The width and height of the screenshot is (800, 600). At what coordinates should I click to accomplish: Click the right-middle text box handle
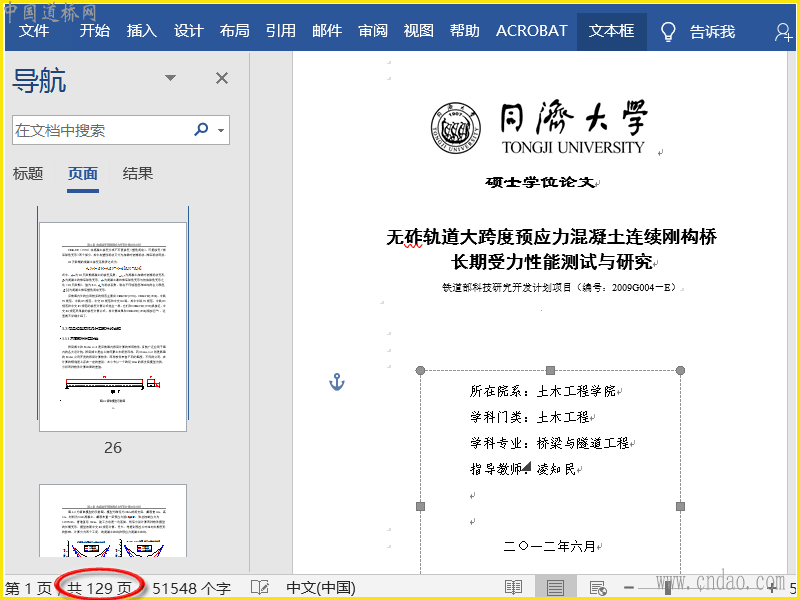(680, 506)
